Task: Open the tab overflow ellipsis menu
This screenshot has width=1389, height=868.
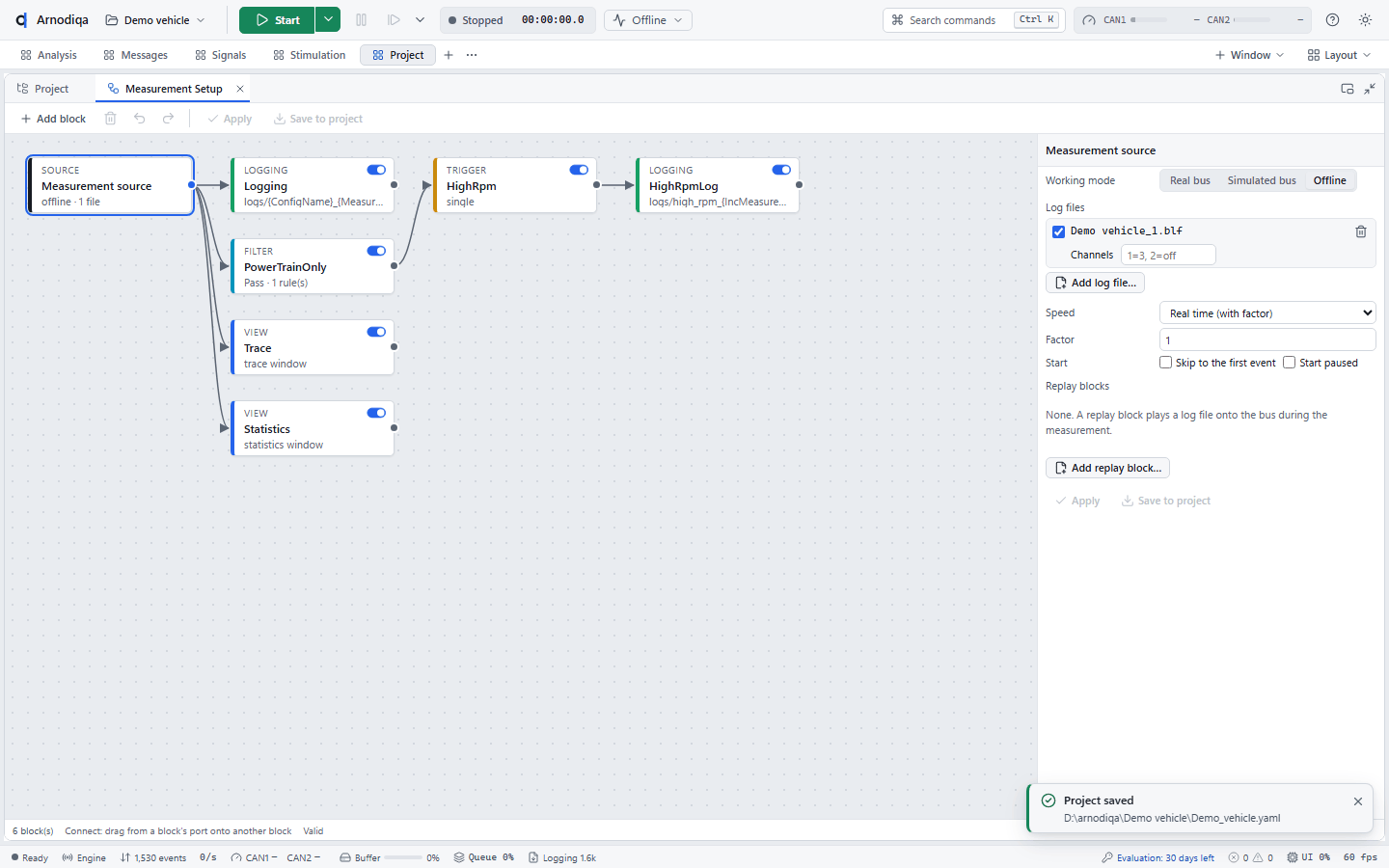Action: coord(472,55)
